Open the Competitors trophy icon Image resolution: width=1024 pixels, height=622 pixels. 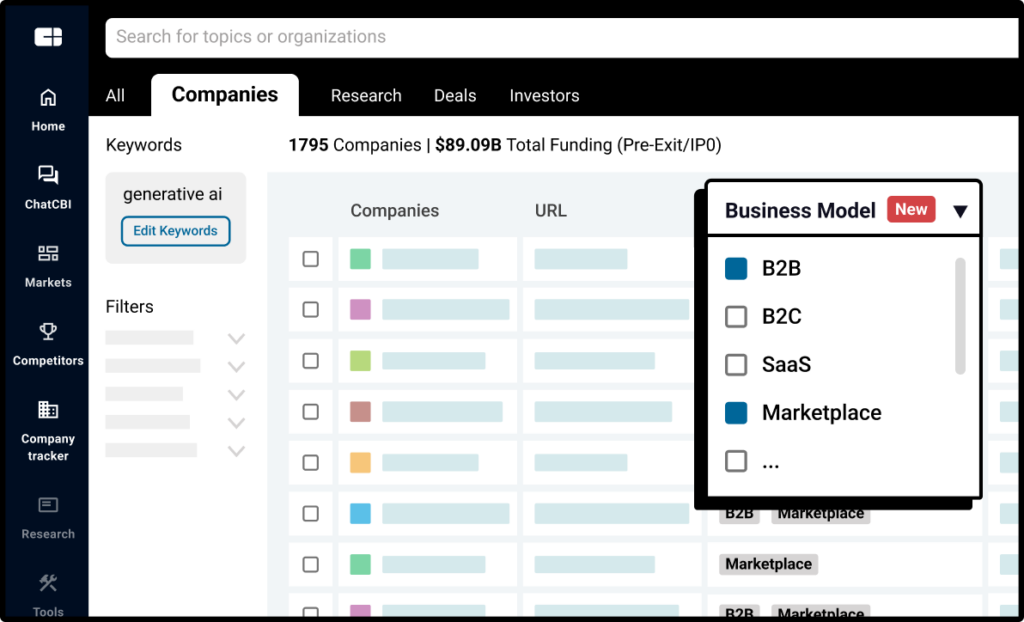48,332
